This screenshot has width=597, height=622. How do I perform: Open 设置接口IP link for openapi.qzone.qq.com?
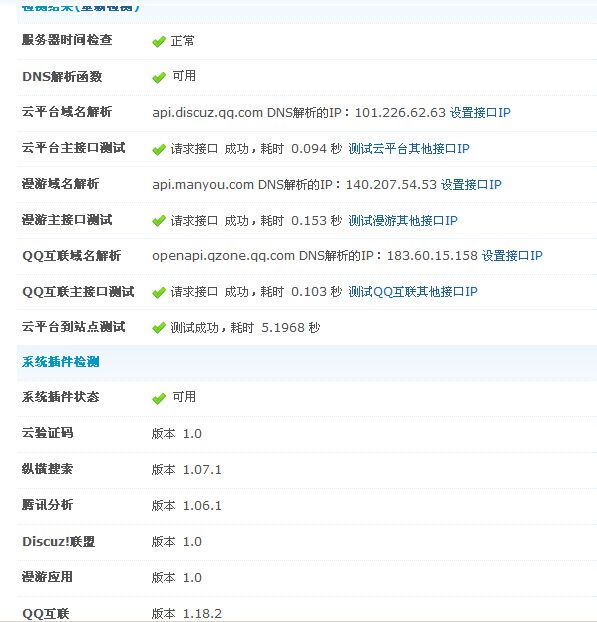[x=512, y=255]
